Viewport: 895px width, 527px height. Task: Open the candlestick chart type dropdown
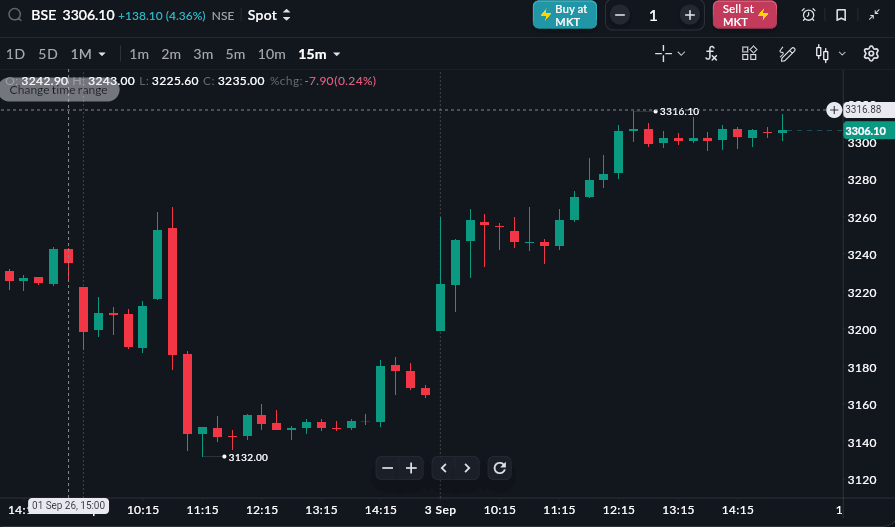tap(842, 54)
